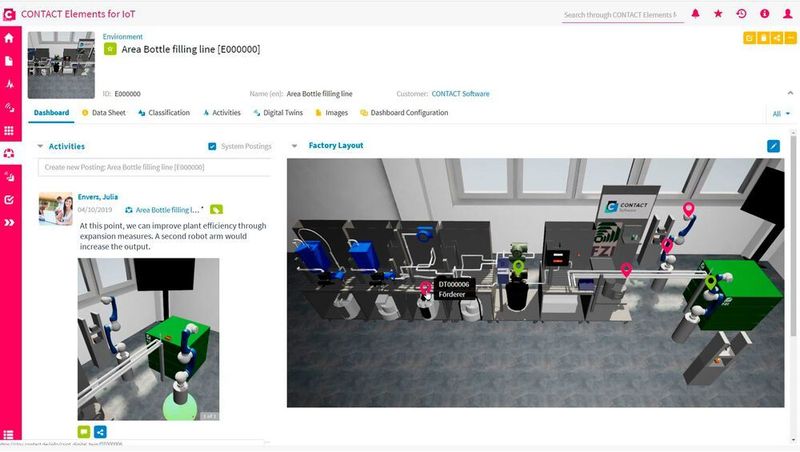
Task: Click the yellow delete action button
Action: [x=763, y=38]
